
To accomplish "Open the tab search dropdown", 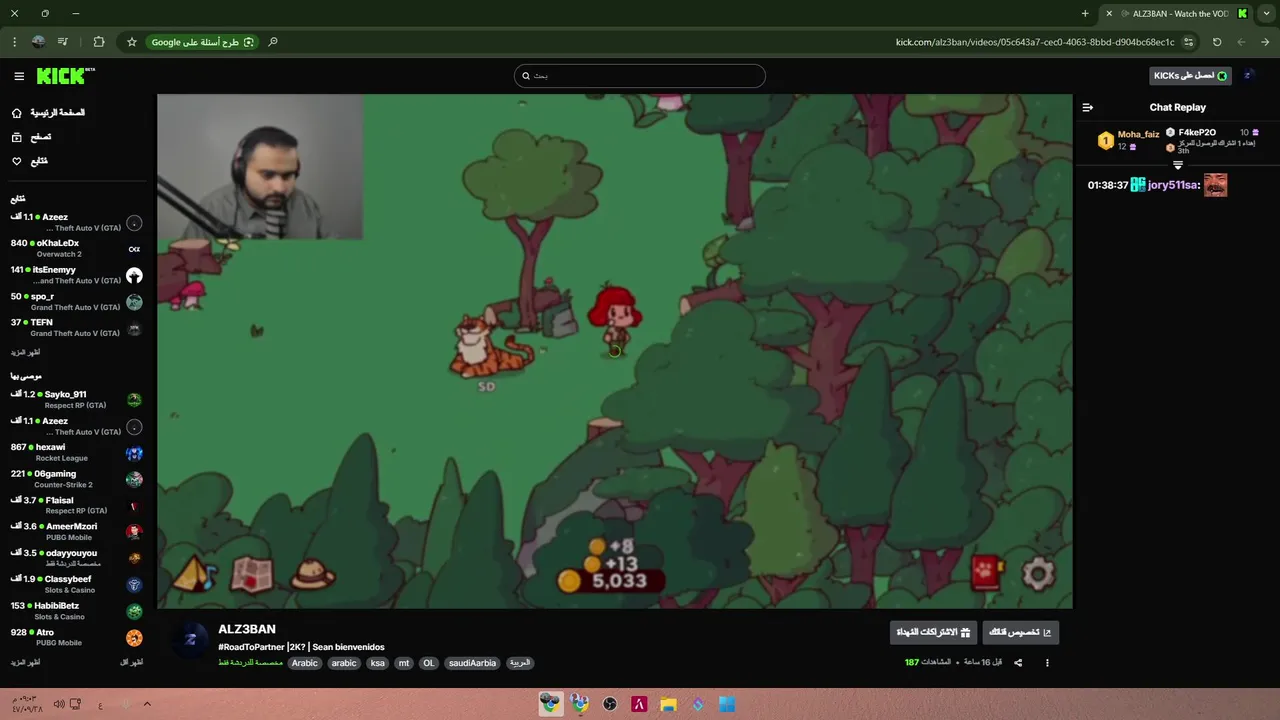I will tap(1266, 14).
